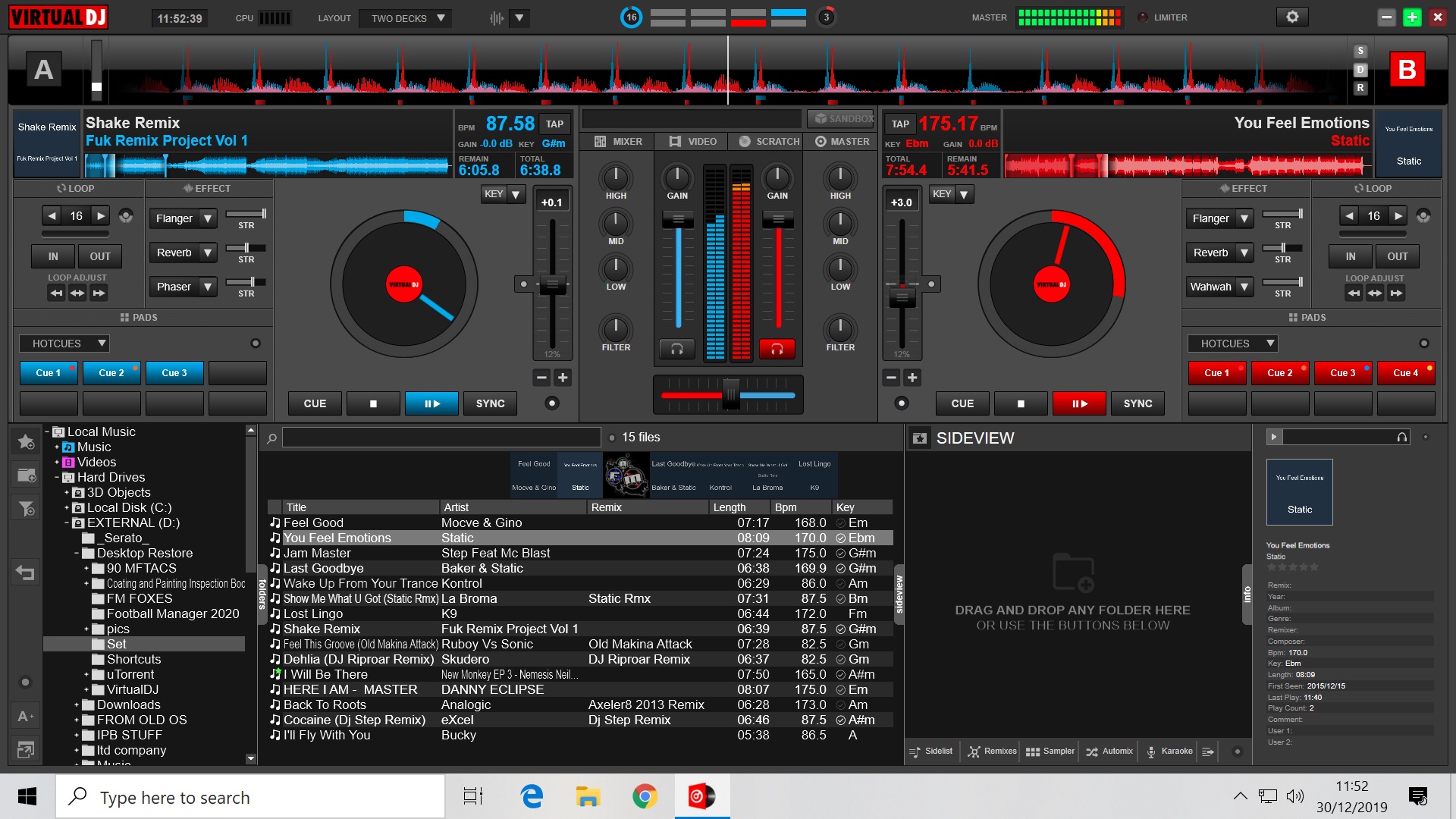Set loop IN point on deck A

pyautogui.click(x=53, y=256)
